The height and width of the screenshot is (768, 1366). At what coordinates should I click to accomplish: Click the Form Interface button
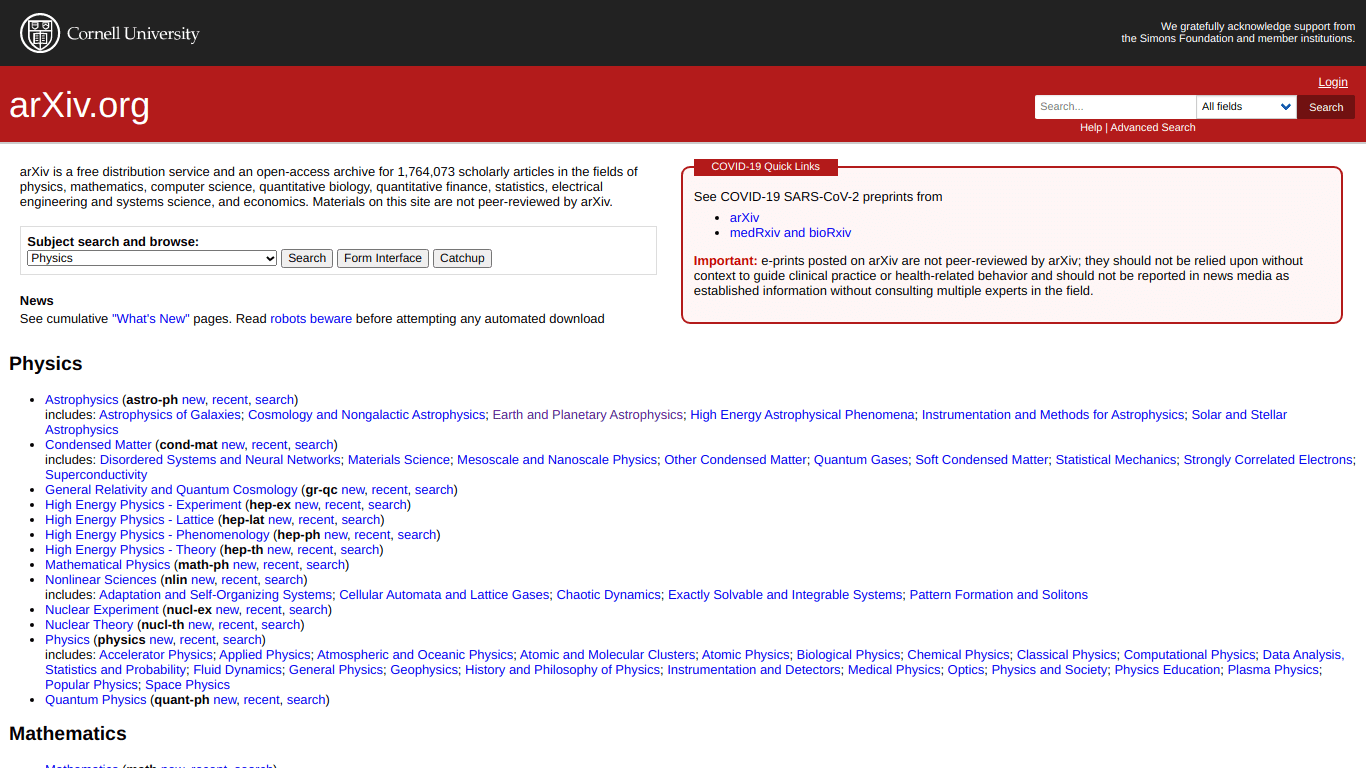click(383, 258)
